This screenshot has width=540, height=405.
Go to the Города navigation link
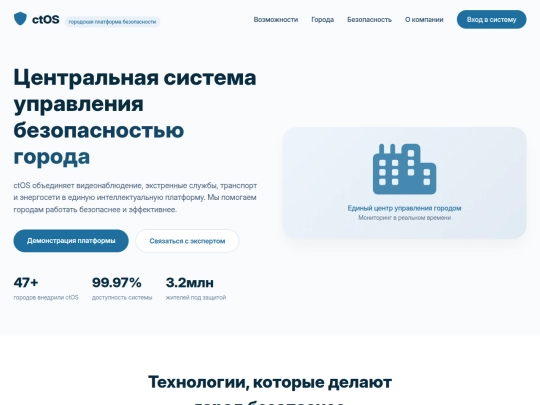[322, 20]
